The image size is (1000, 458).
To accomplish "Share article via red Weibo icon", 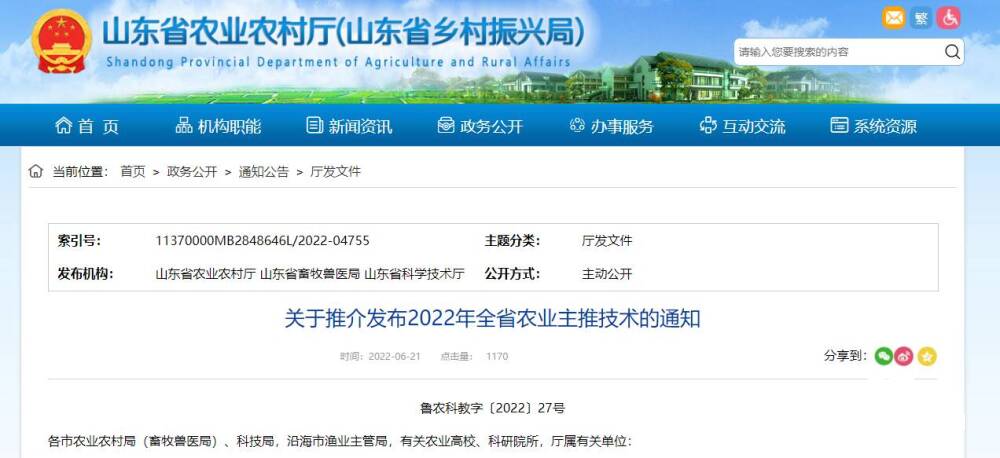I will [x=905, y=356].
